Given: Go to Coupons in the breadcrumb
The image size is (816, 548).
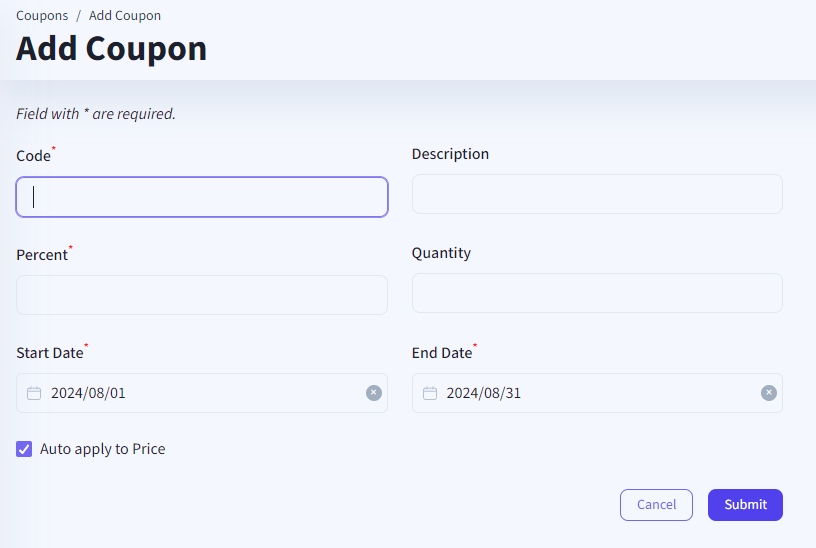Looking at the screenshot, I should click(42, 15).
